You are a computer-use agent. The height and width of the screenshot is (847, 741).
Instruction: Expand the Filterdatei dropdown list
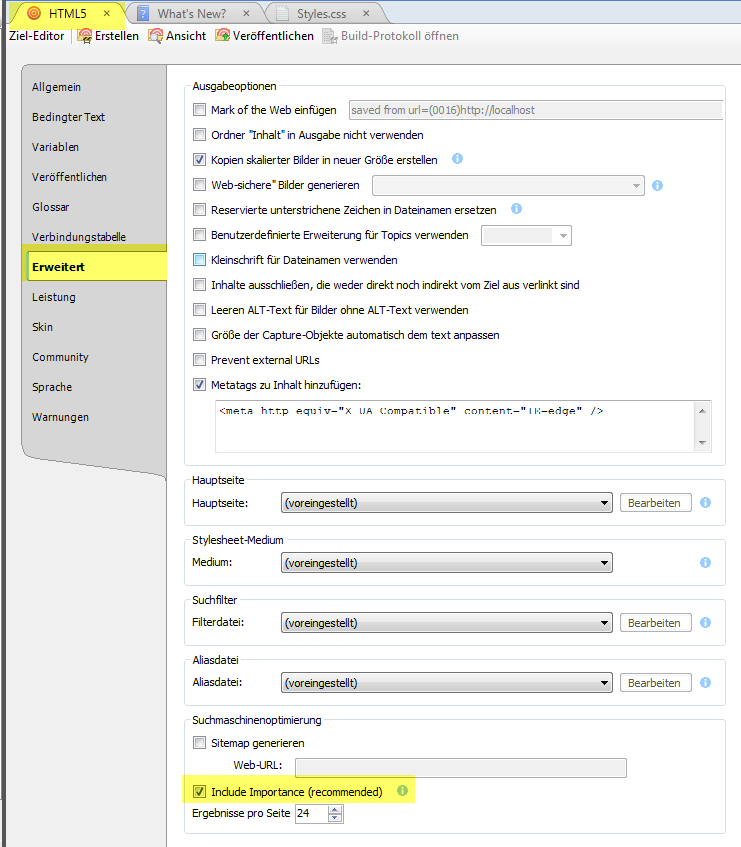click(446, 623)
